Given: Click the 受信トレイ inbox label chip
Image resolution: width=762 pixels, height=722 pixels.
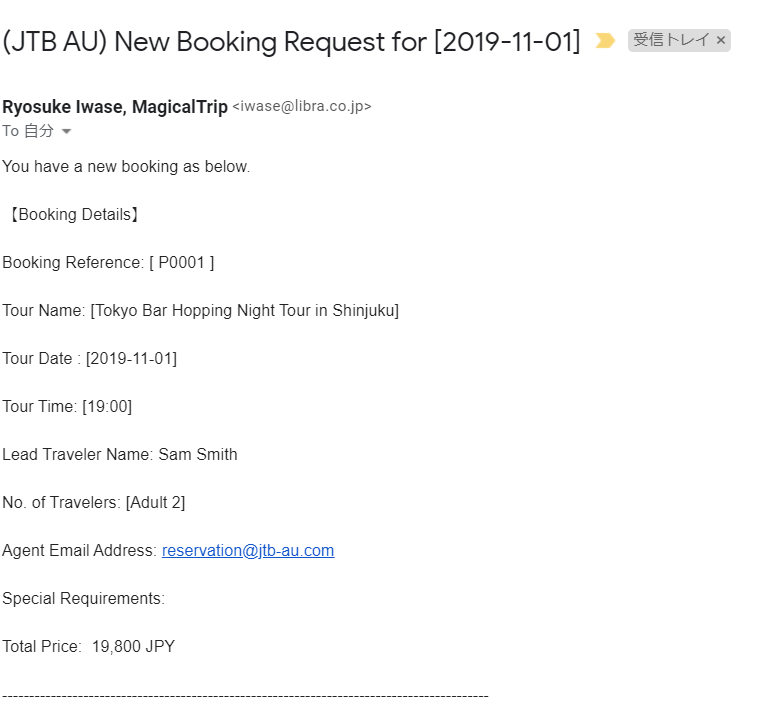Looking at the screenshot, I should click(x=671, y=41).
